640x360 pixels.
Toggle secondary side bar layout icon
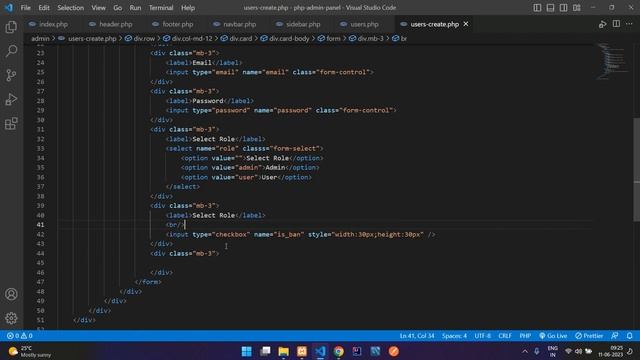coord(563,8)
